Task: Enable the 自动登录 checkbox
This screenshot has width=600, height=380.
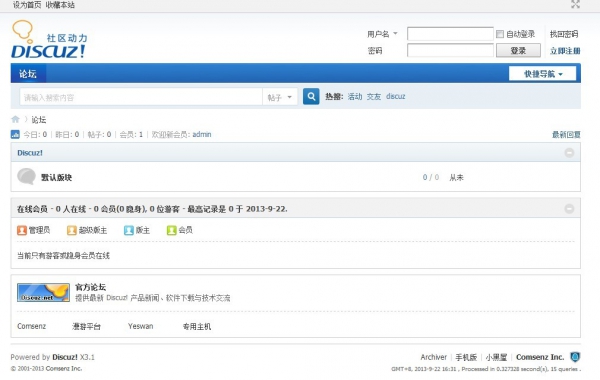Action: tap(500, 34)
